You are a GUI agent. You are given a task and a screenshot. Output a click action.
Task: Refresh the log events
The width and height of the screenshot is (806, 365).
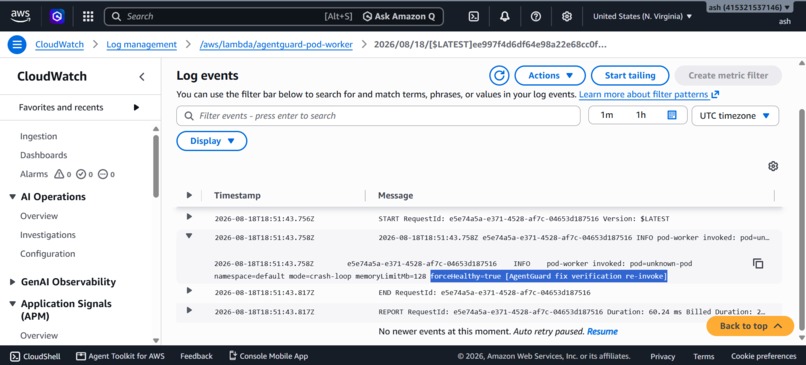click(x=499, y=76)
